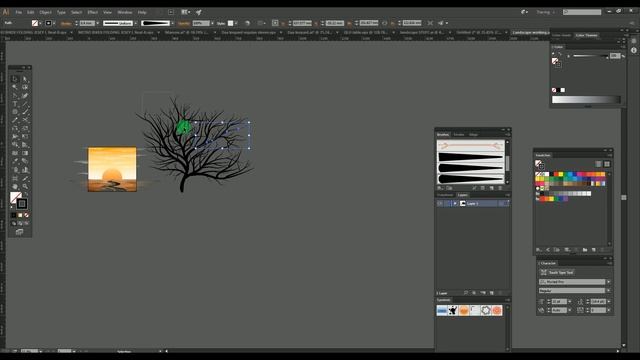Select the Scissors tool
Screen dimensions: 640x360
click(25, 120)
